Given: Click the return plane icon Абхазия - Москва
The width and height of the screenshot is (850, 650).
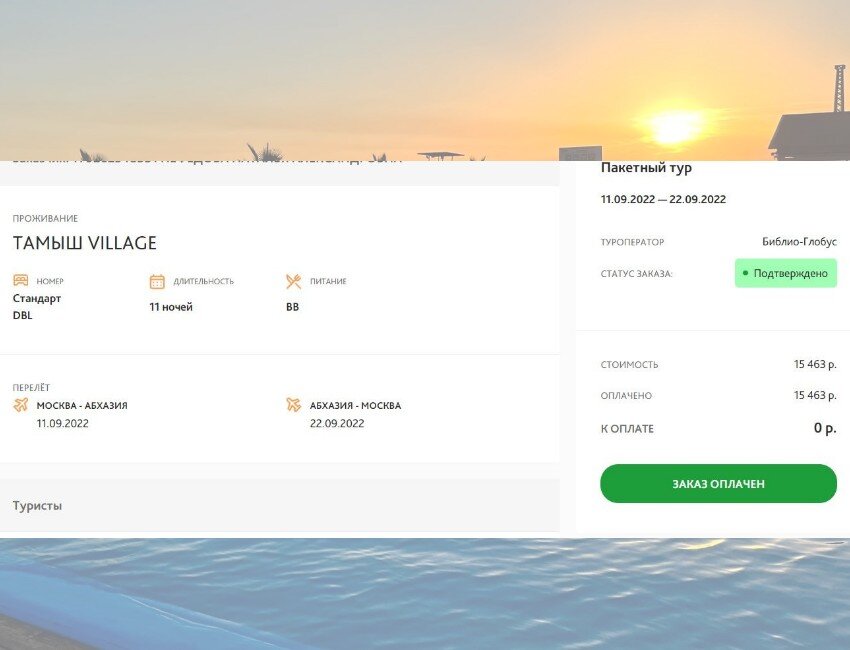Looking at the screenshot, I should click(x=293, y=405).
